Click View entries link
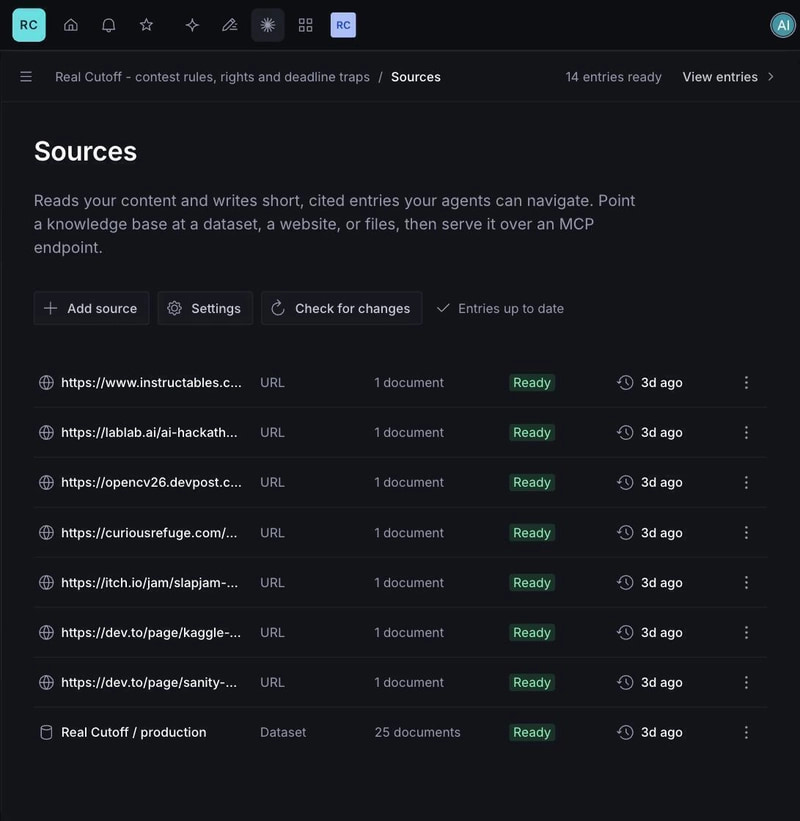This screenshot has width=800, height=821. pyautogui.click(x=720, y=77)
